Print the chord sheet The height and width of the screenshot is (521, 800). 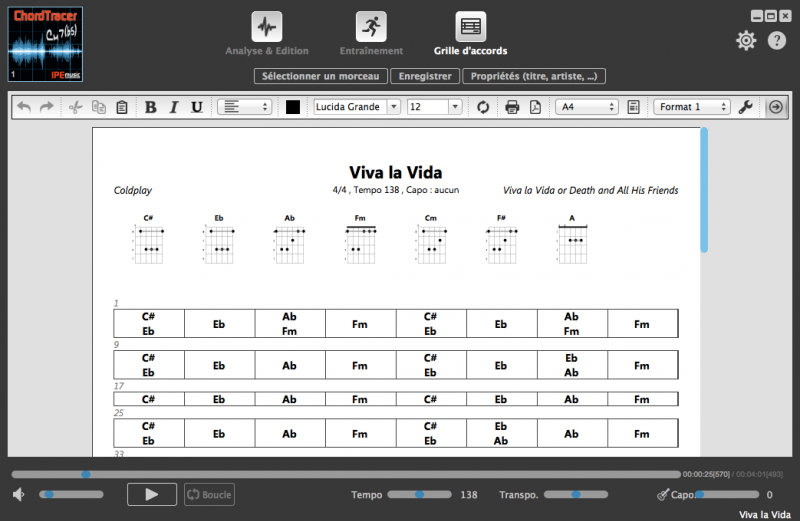coord(512,107)
